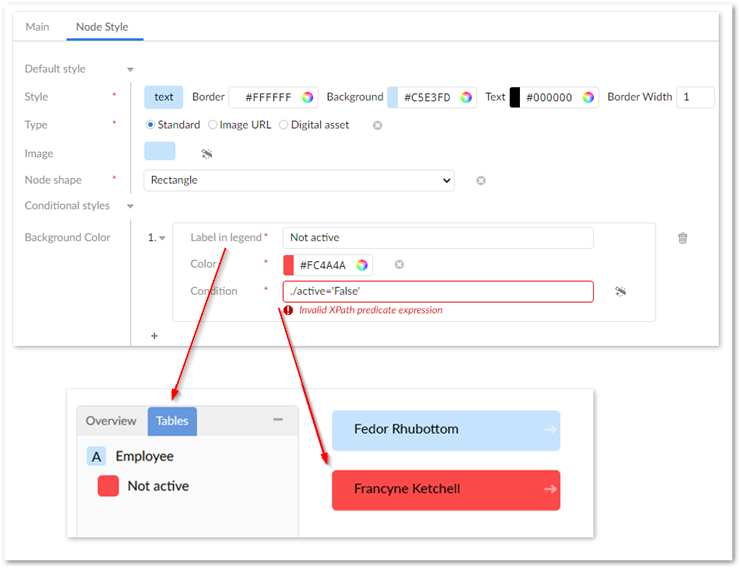Open the Border color picker wheel
This screenshot has width=740, height=568.
308,97
